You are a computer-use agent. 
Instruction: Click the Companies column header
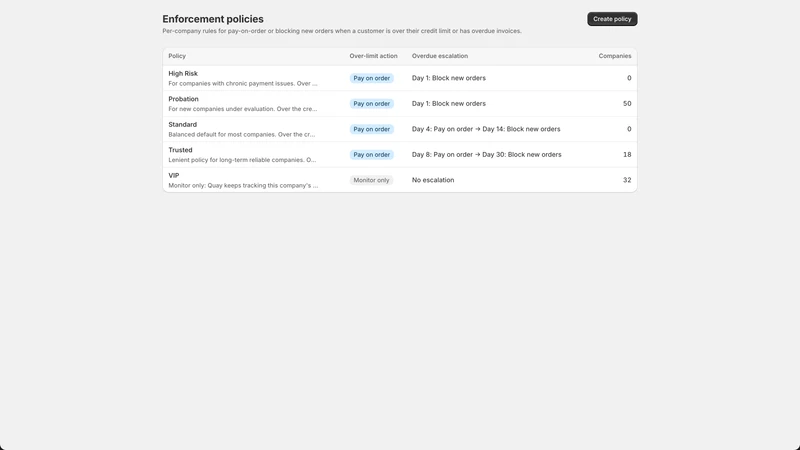615,56
